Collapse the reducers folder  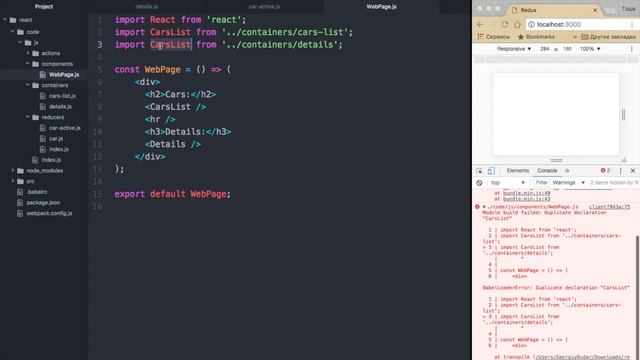28,117
